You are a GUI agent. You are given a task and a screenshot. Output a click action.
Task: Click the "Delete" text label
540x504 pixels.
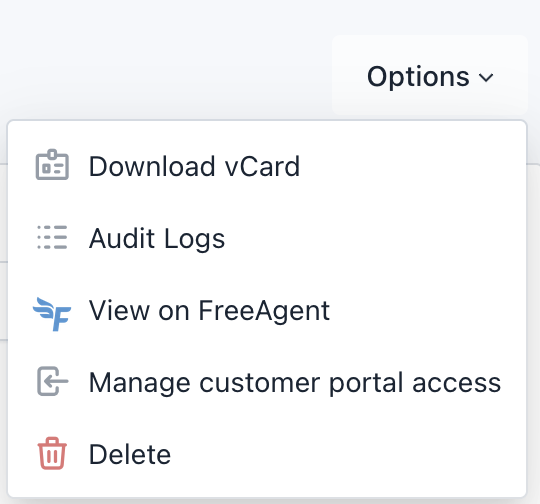click(130, 455)
